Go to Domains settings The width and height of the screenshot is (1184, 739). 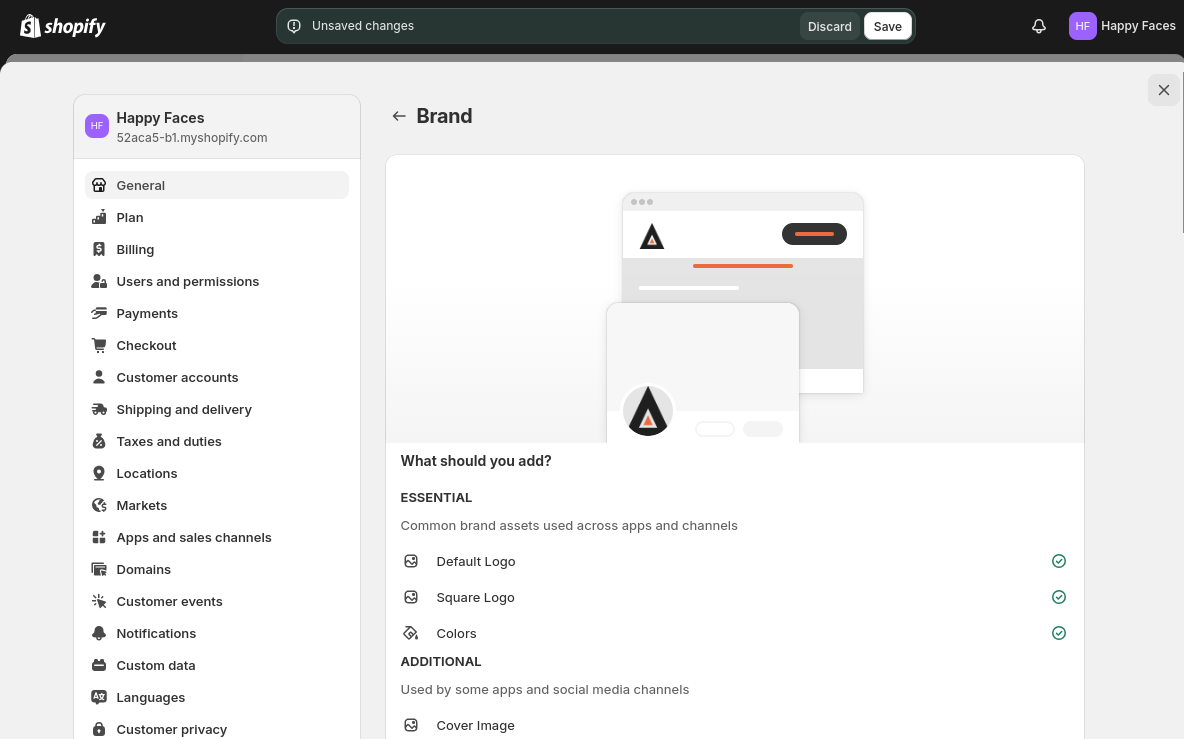coord(217,570)
